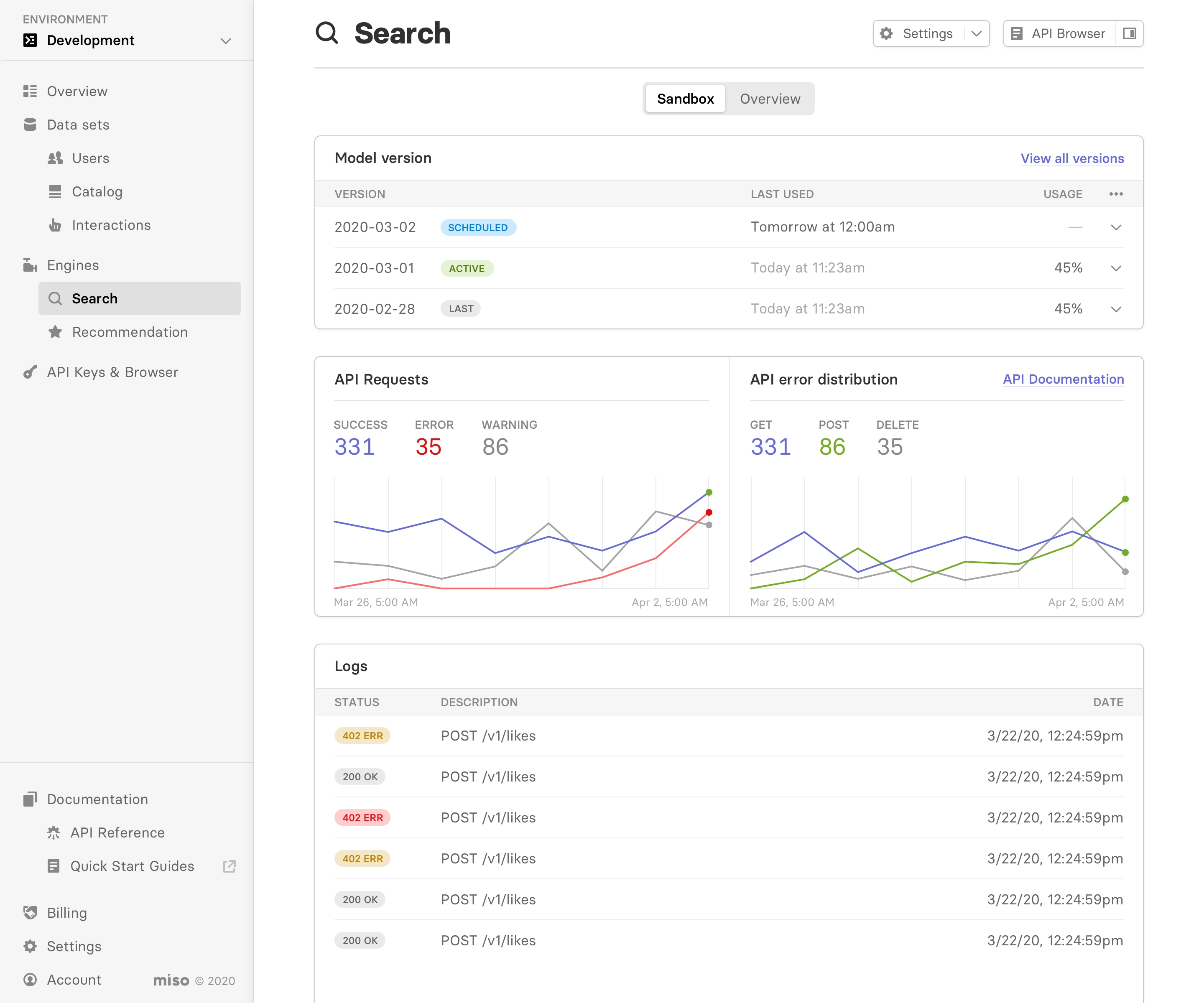Open the Catalog menu item

(97, 191)
